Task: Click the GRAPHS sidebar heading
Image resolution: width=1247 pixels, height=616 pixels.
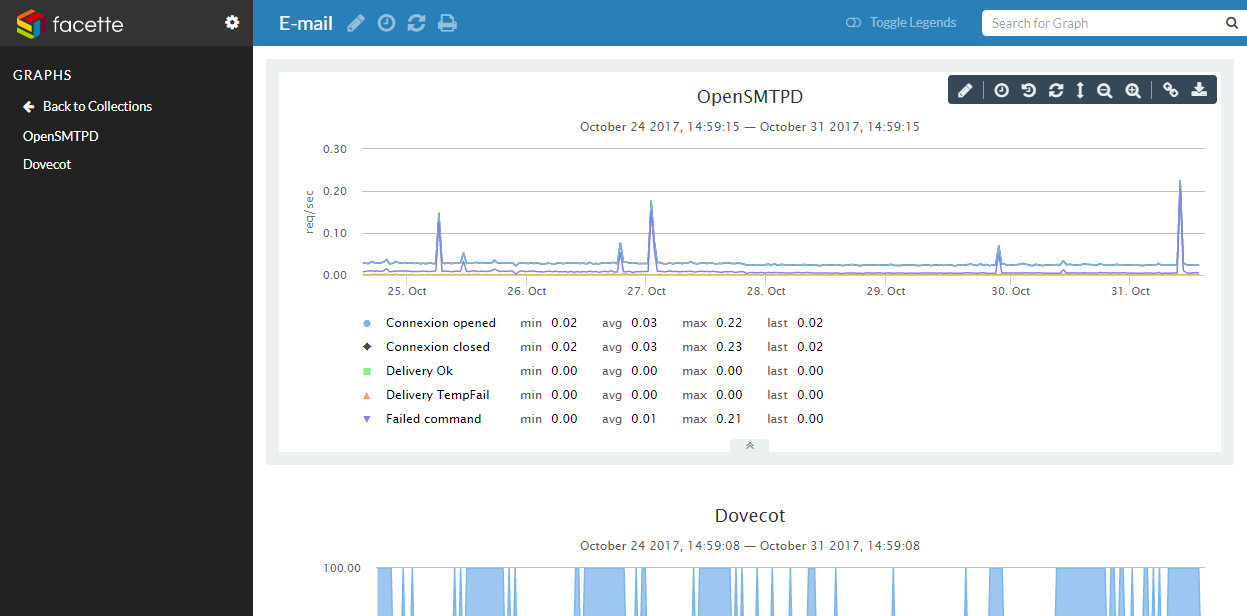Action: [x=42, y=75]
